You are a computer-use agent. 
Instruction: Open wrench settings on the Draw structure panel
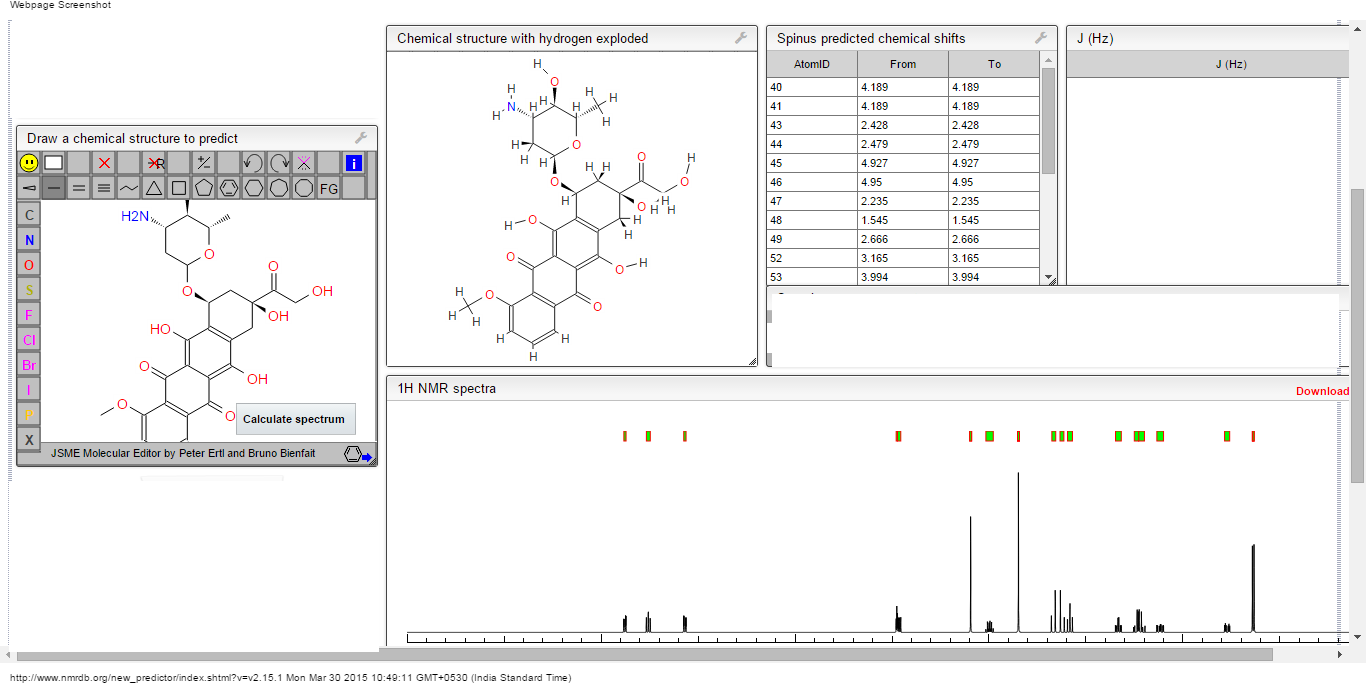pos(361,138)
